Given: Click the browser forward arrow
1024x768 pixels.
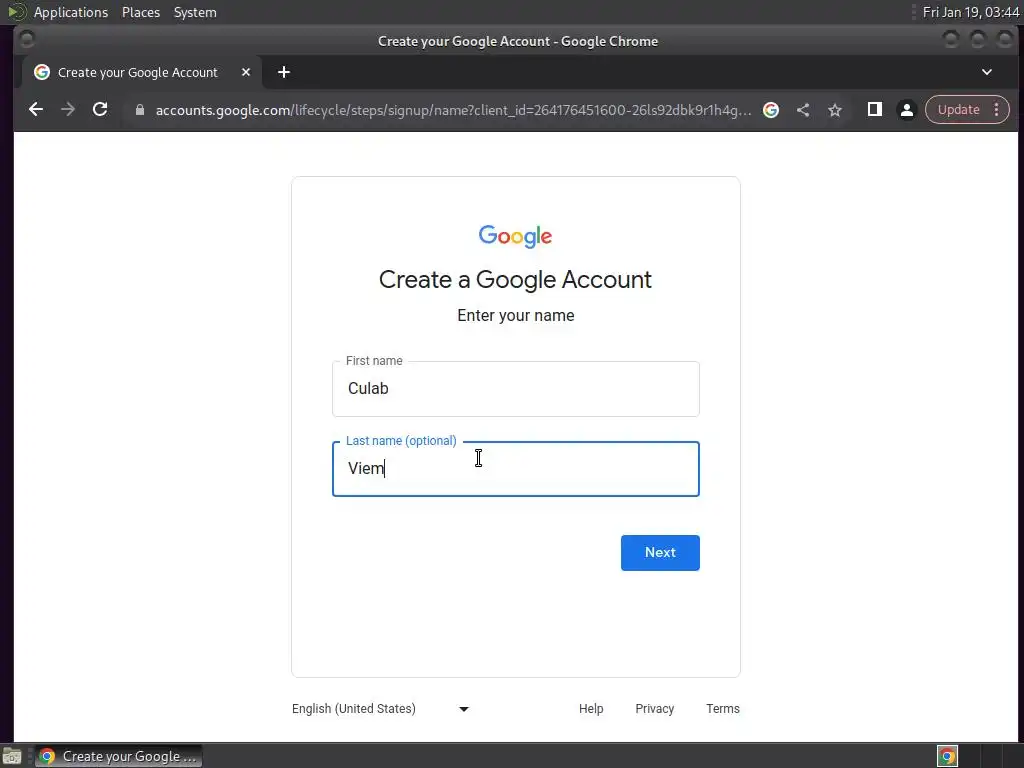Looking at the screenshot, I should (68, 110).
